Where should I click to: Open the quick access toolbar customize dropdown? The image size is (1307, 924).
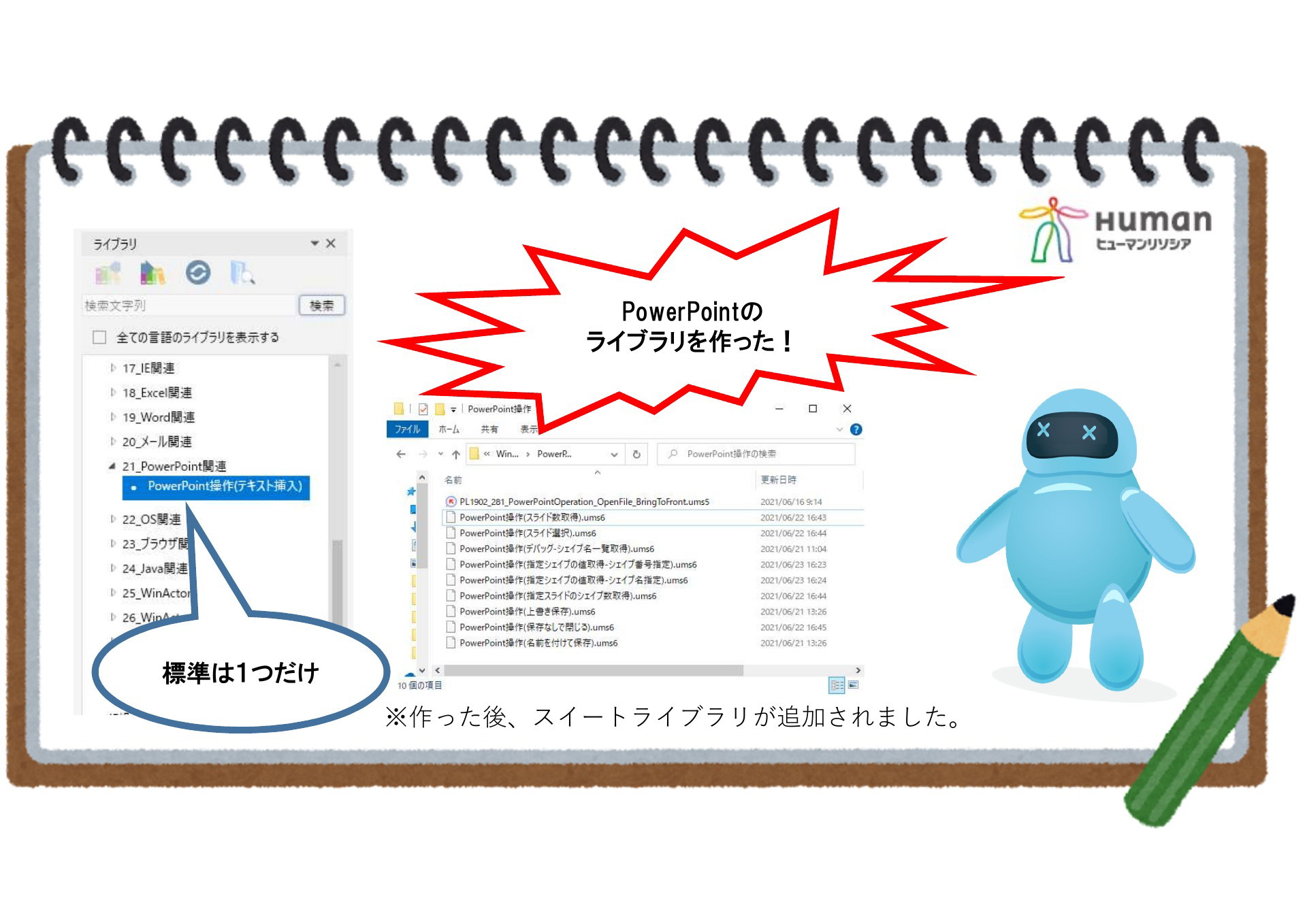[x=453, y=410]
